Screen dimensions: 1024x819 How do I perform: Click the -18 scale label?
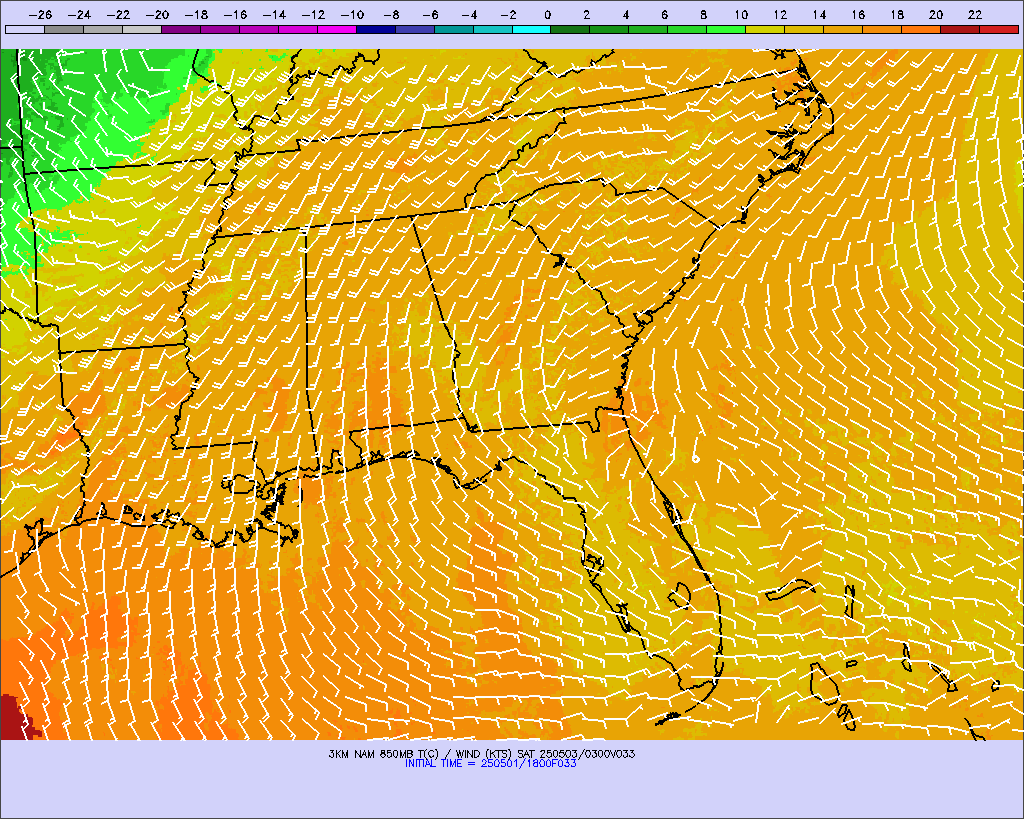click(x=197, y=15)
